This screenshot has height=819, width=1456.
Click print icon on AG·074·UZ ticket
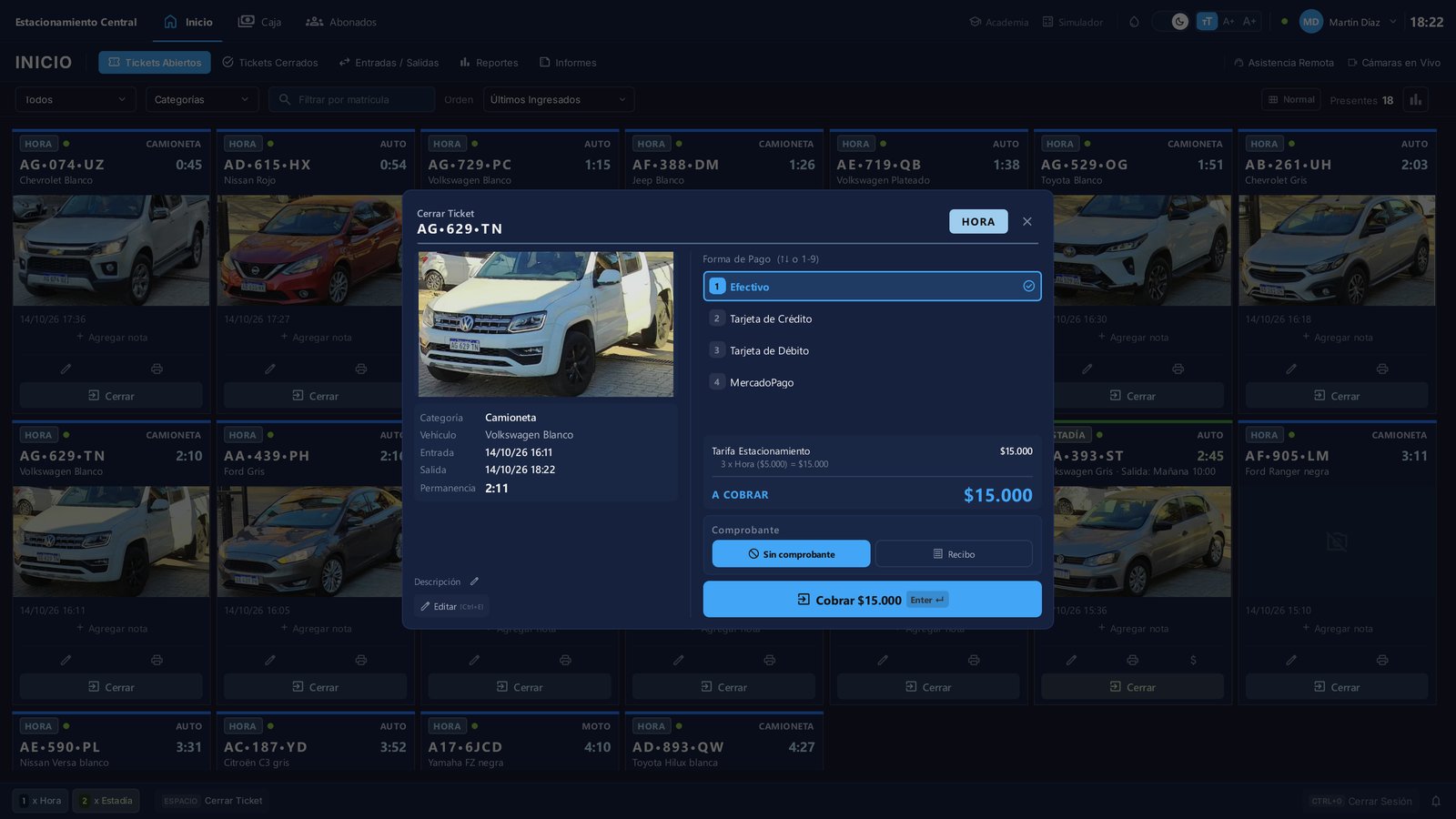pos(157,369)
